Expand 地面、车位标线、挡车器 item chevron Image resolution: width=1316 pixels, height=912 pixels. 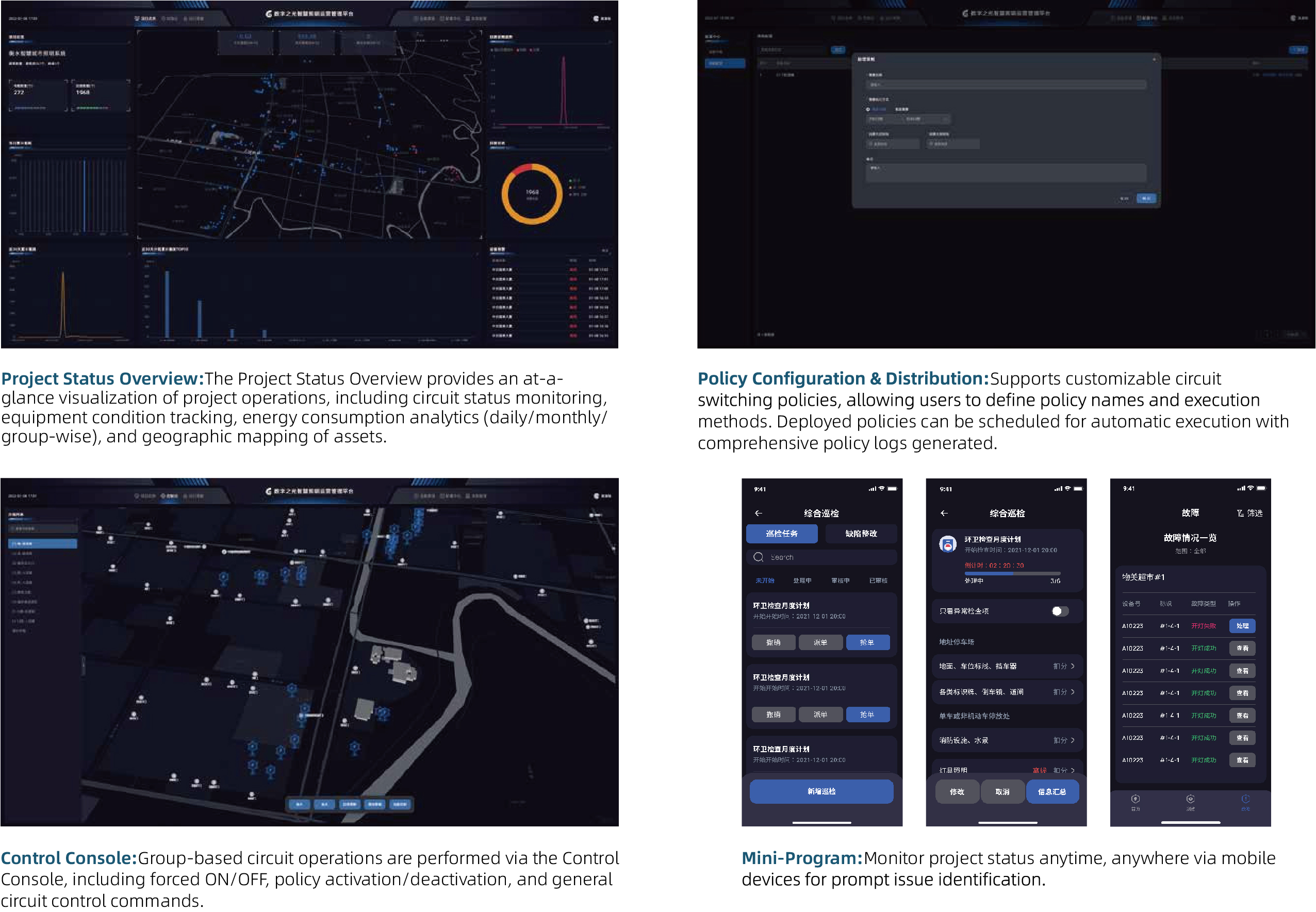coord(1073,666)
